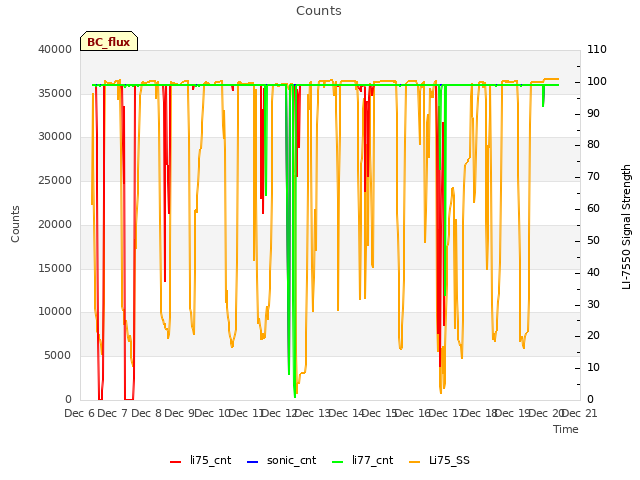Click the 50 tick on the right axis
This screenshot has width=640, height=480.
point(593,240)
